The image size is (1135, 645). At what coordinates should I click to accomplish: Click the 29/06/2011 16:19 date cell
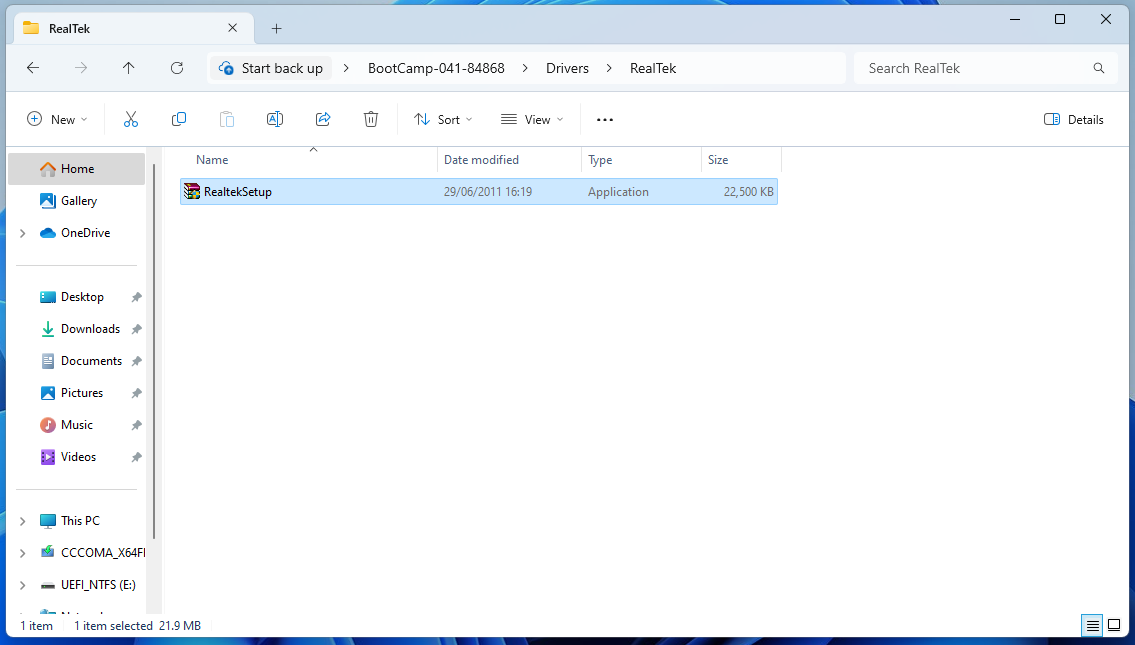pos(488,192)
